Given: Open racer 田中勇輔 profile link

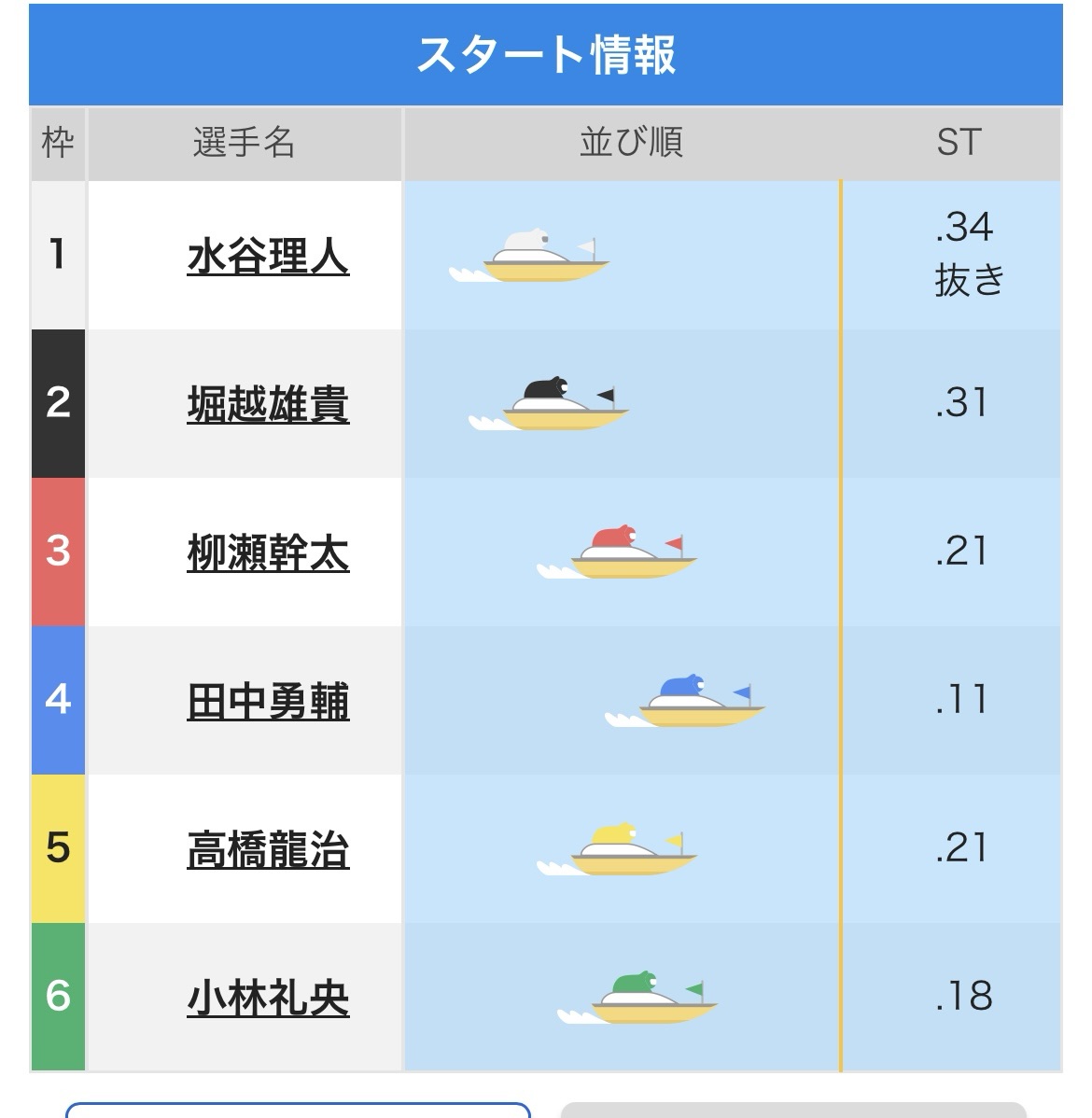Looking at the screenshot, I should click(x=268, y=701).
